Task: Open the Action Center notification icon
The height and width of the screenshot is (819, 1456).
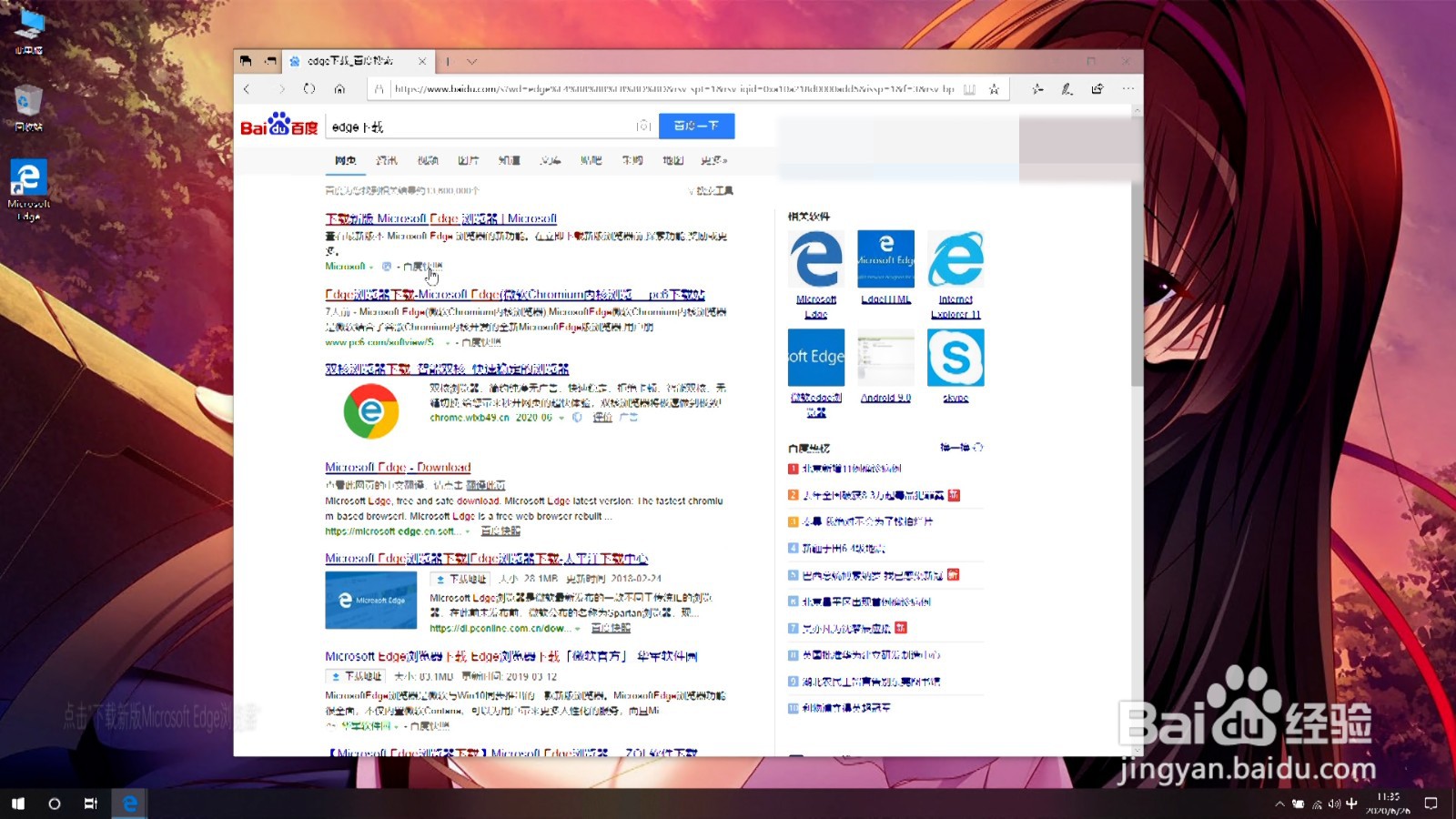Action: click(x=1431, y=804)
